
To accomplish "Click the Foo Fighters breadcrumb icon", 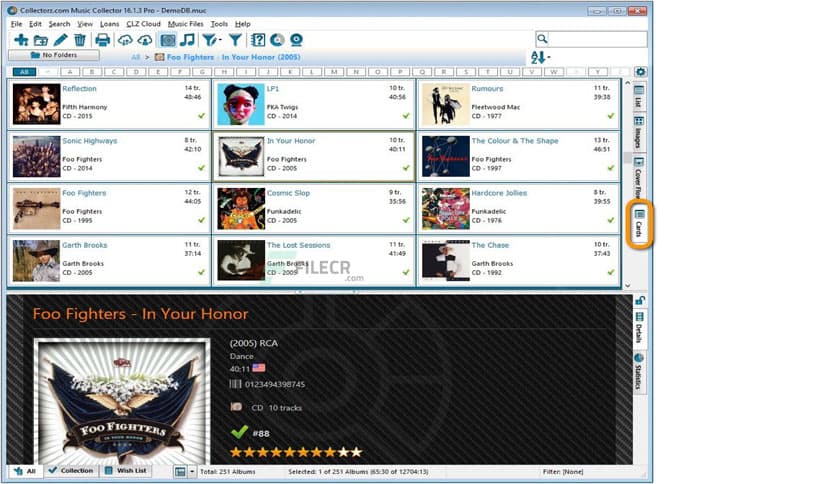I will [x=159, y=57].
